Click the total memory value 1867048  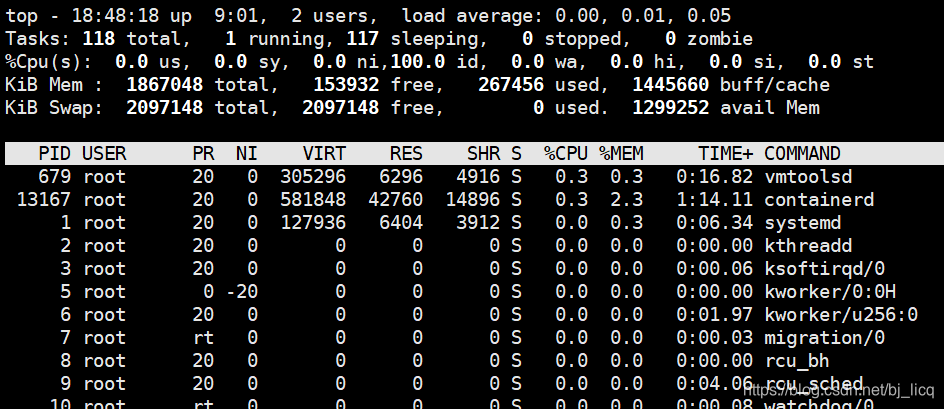164,84
